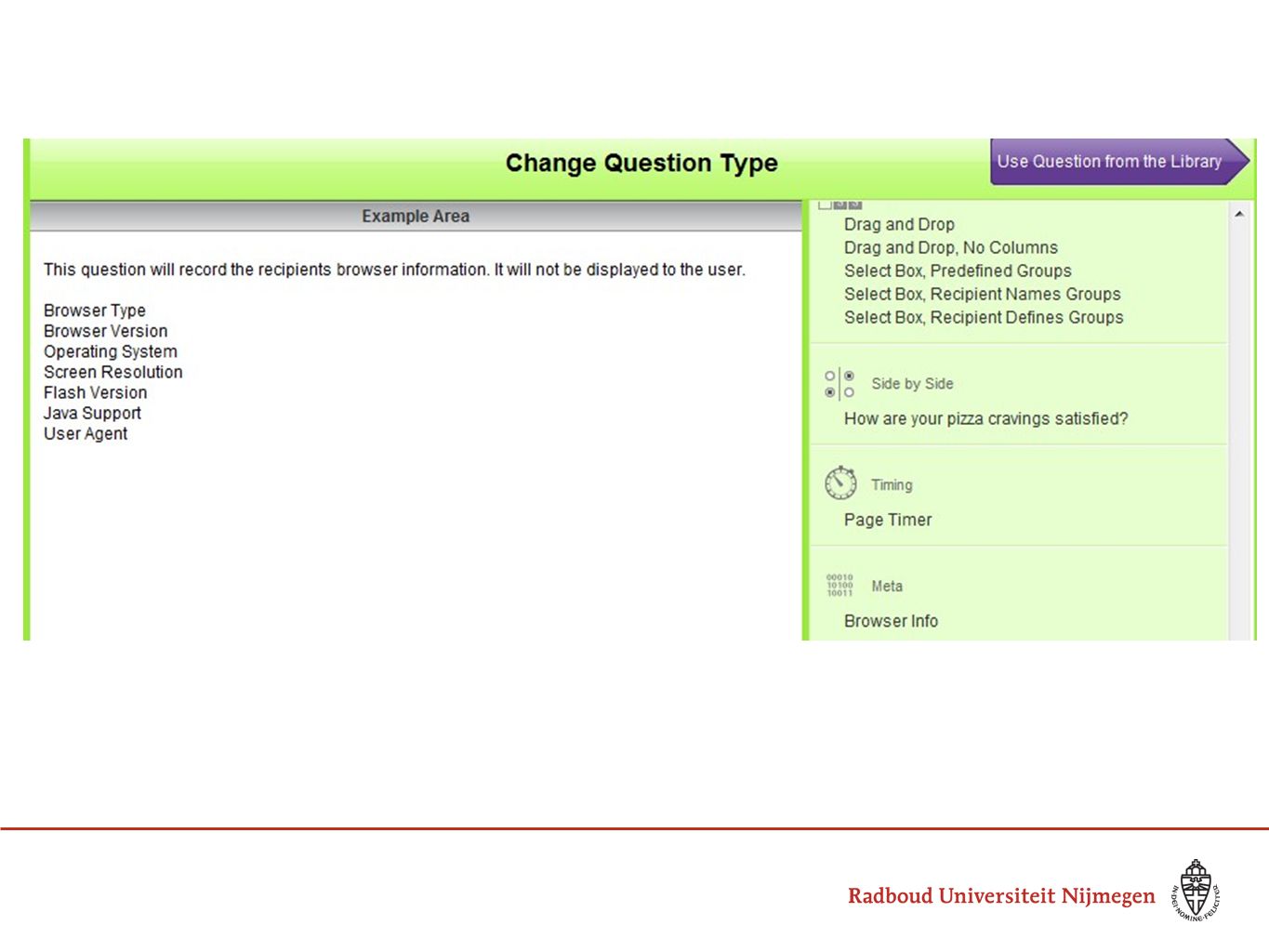Image resolution: width=1269 pixels, height=952 pixels.
Task: Click the Timing category label
Action: [x=892, y=485]
